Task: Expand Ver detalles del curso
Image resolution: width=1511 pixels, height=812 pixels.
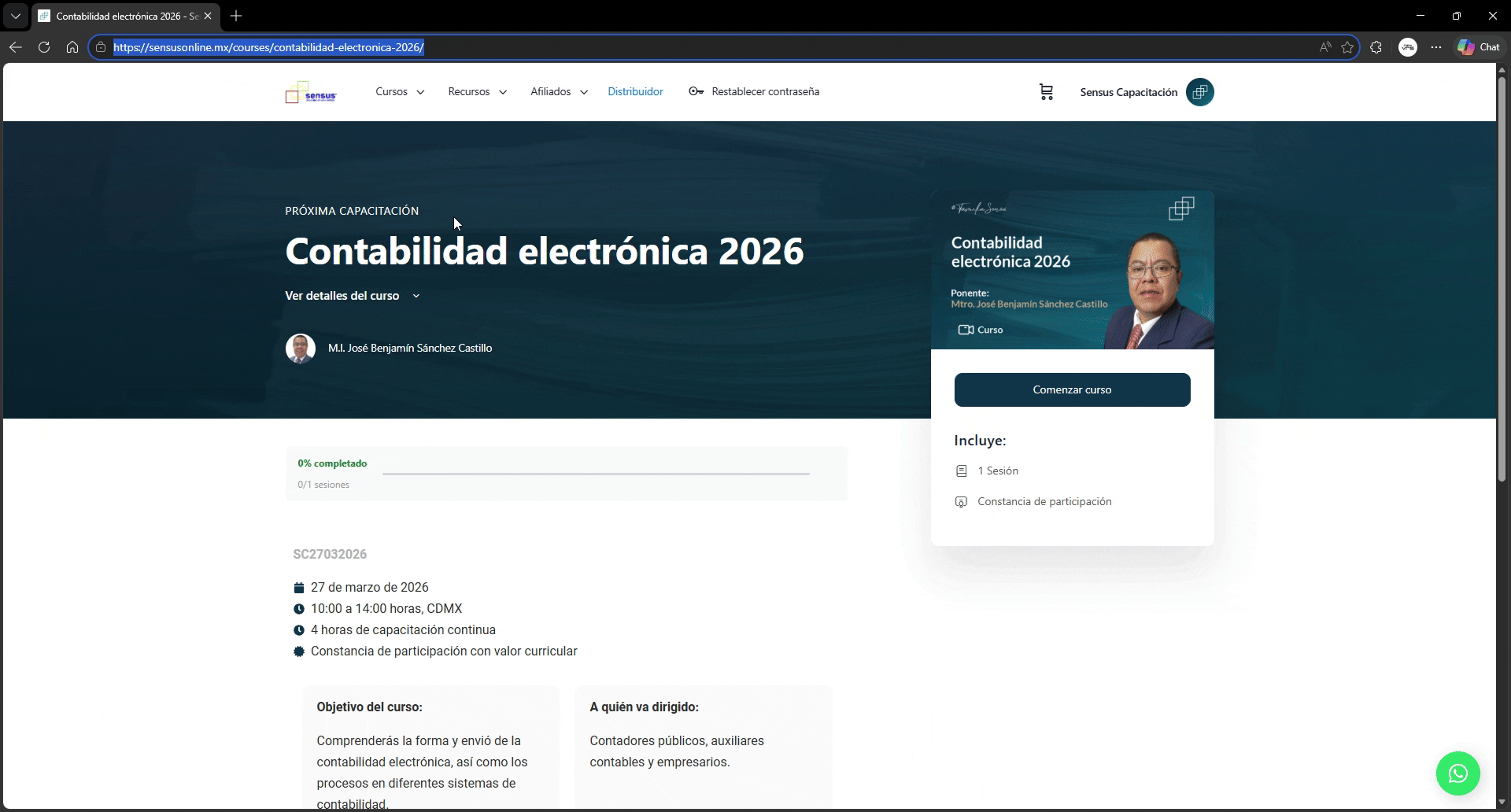Action: click(352, 296)
